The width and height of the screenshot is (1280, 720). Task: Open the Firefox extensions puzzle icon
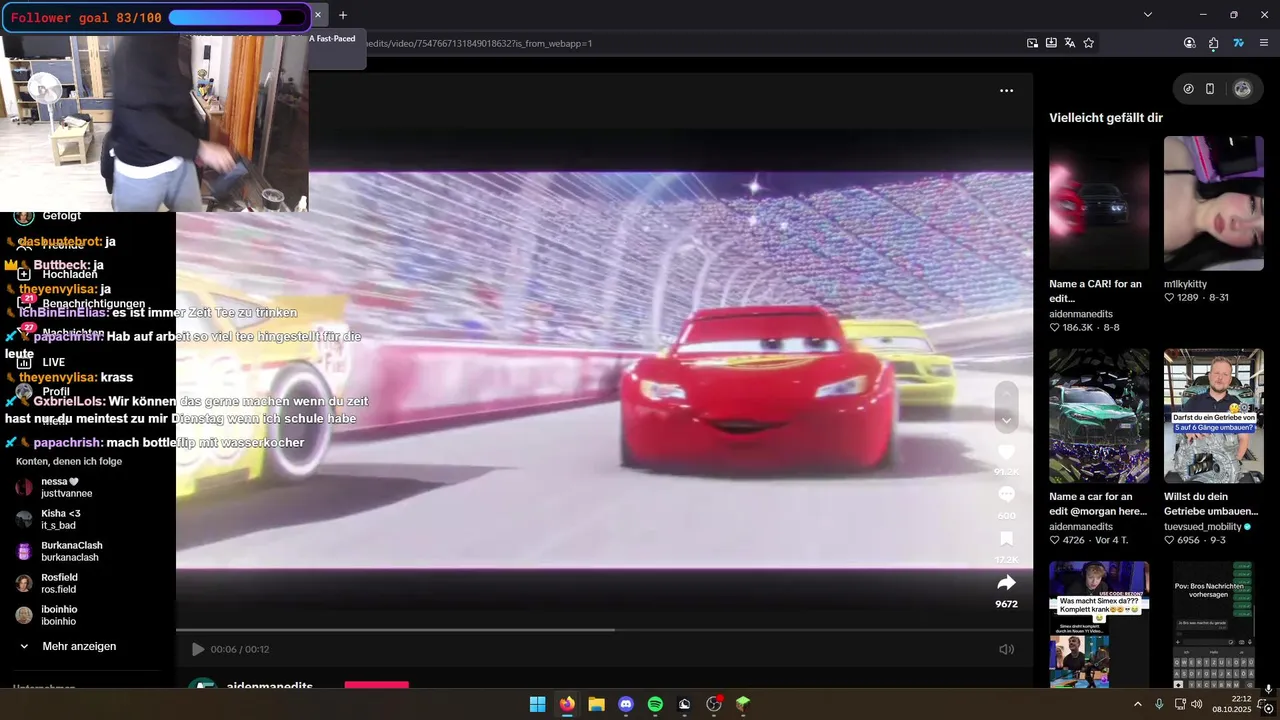tap(1214, 43)
